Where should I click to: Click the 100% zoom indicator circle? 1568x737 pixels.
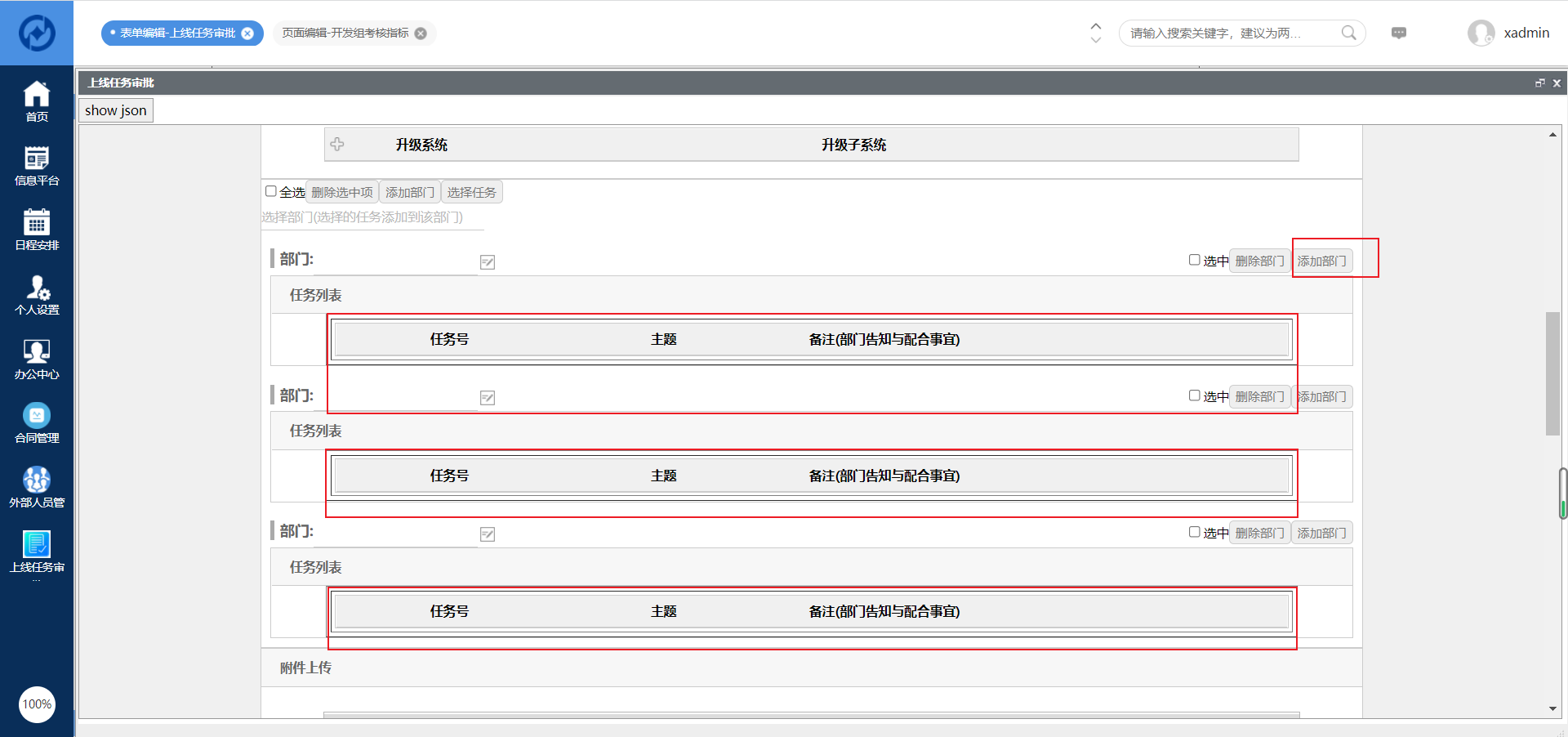pos(37,704)
